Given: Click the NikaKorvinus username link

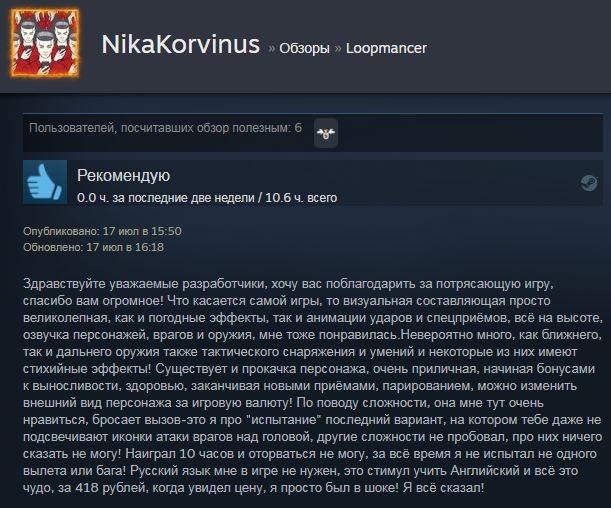Looking at the screenshot, I should pos(180,44).
